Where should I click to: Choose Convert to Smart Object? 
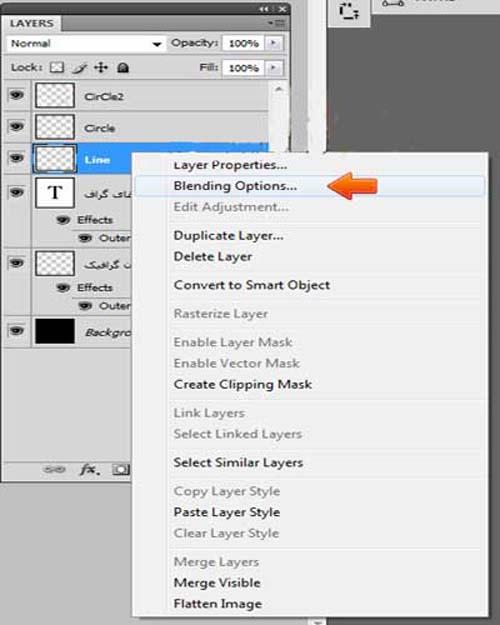point(252,285)
